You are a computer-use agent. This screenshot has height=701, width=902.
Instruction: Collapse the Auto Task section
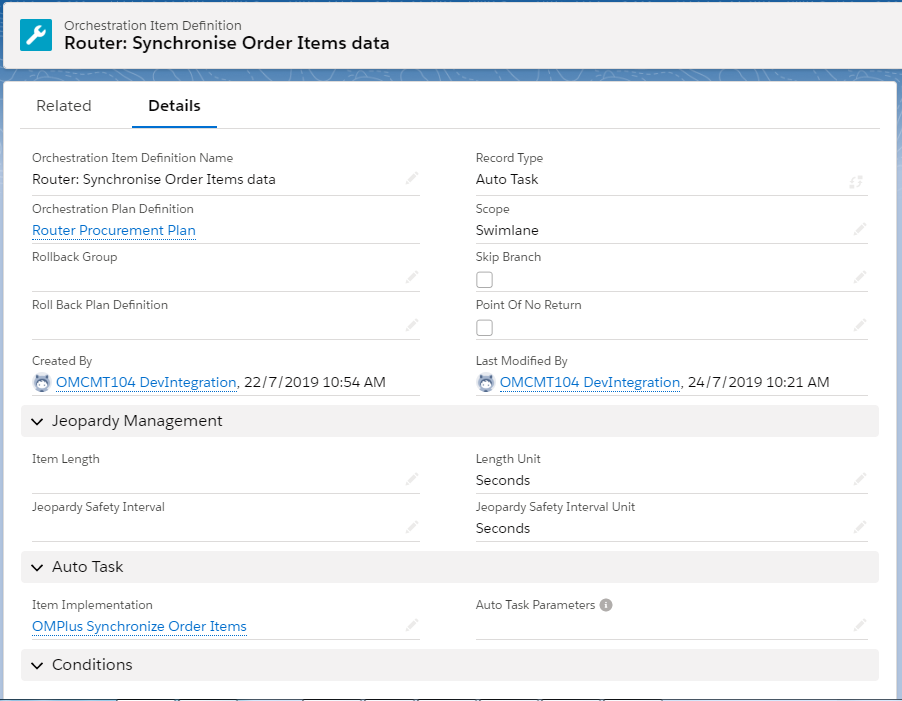point(37,566)
